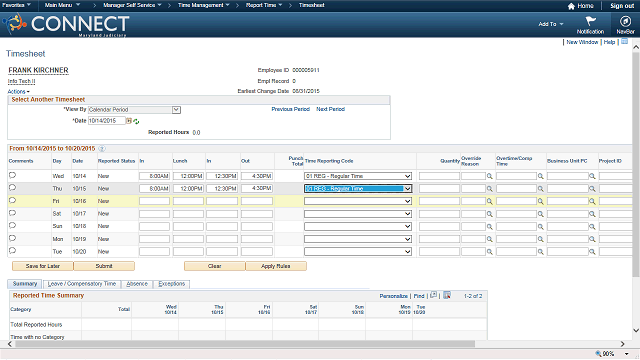Open the Tue 10/20 comment bubble

(x=12, y=251)
